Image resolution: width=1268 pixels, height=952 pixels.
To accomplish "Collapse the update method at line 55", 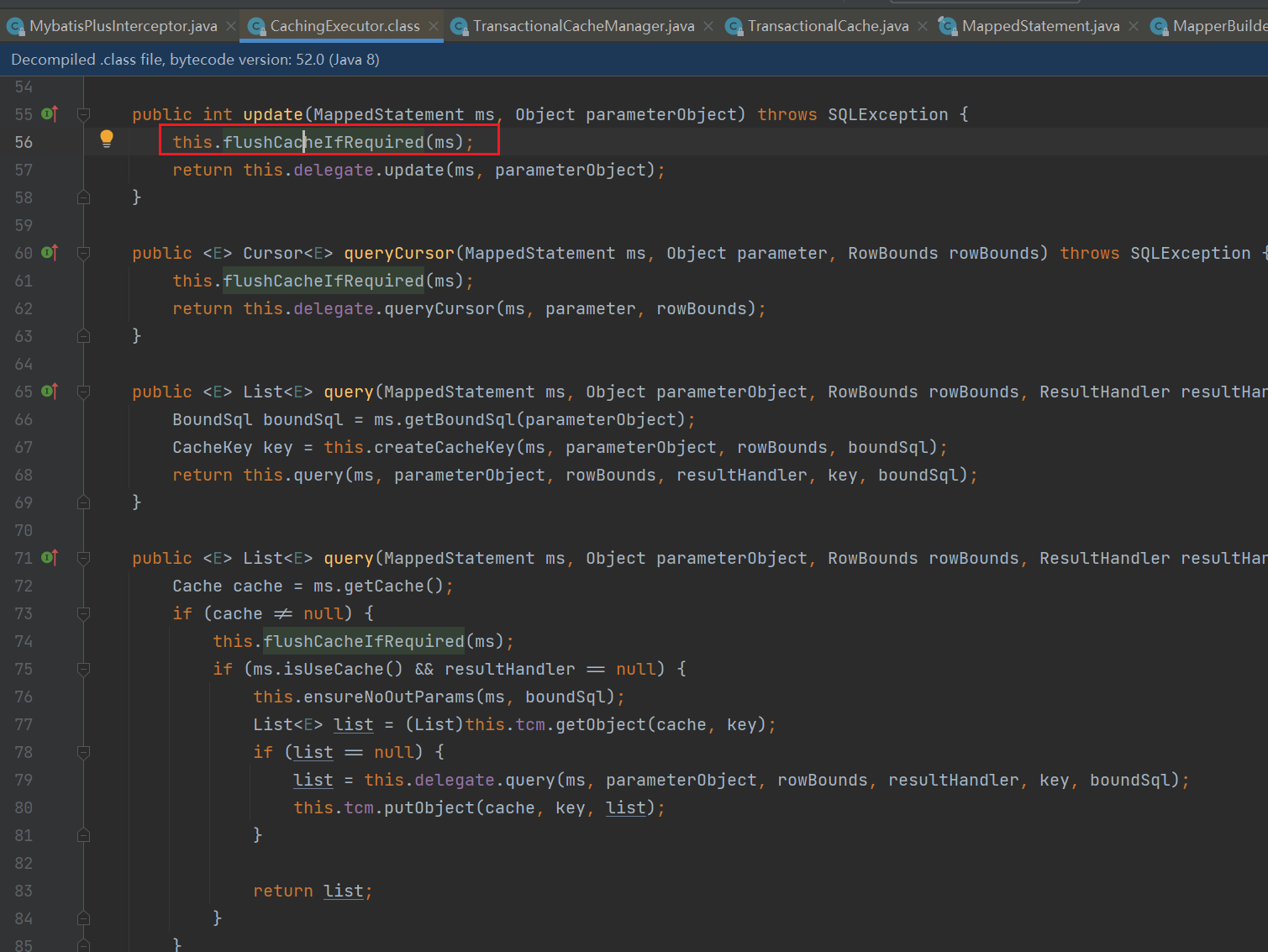I will 83,114.
